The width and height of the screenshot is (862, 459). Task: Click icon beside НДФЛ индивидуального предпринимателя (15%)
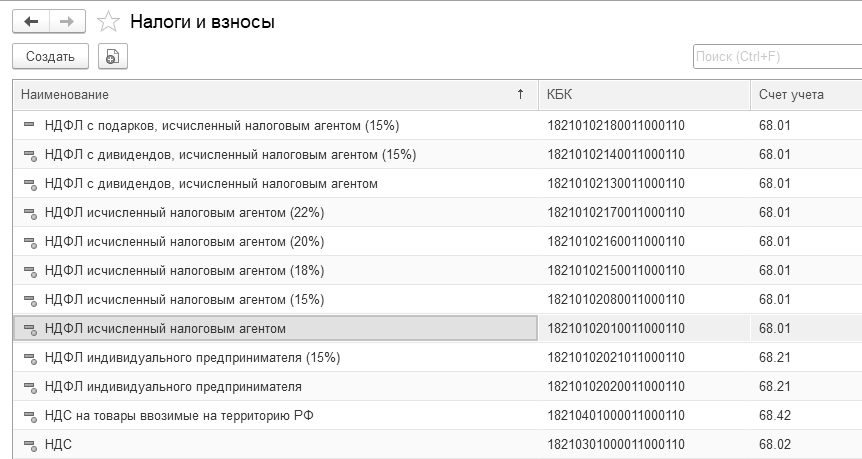28,358
